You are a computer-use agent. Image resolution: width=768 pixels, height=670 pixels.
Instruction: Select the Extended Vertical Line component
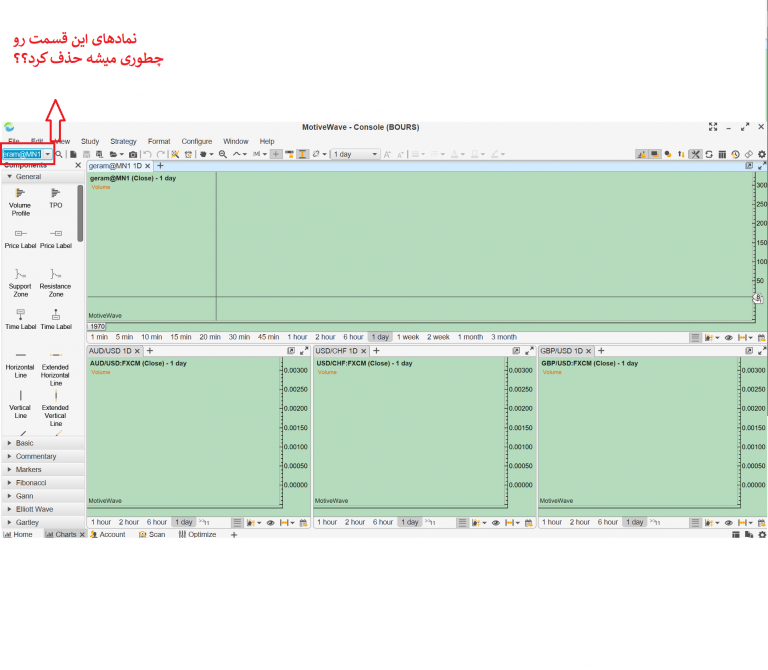(x=56, y=408)
